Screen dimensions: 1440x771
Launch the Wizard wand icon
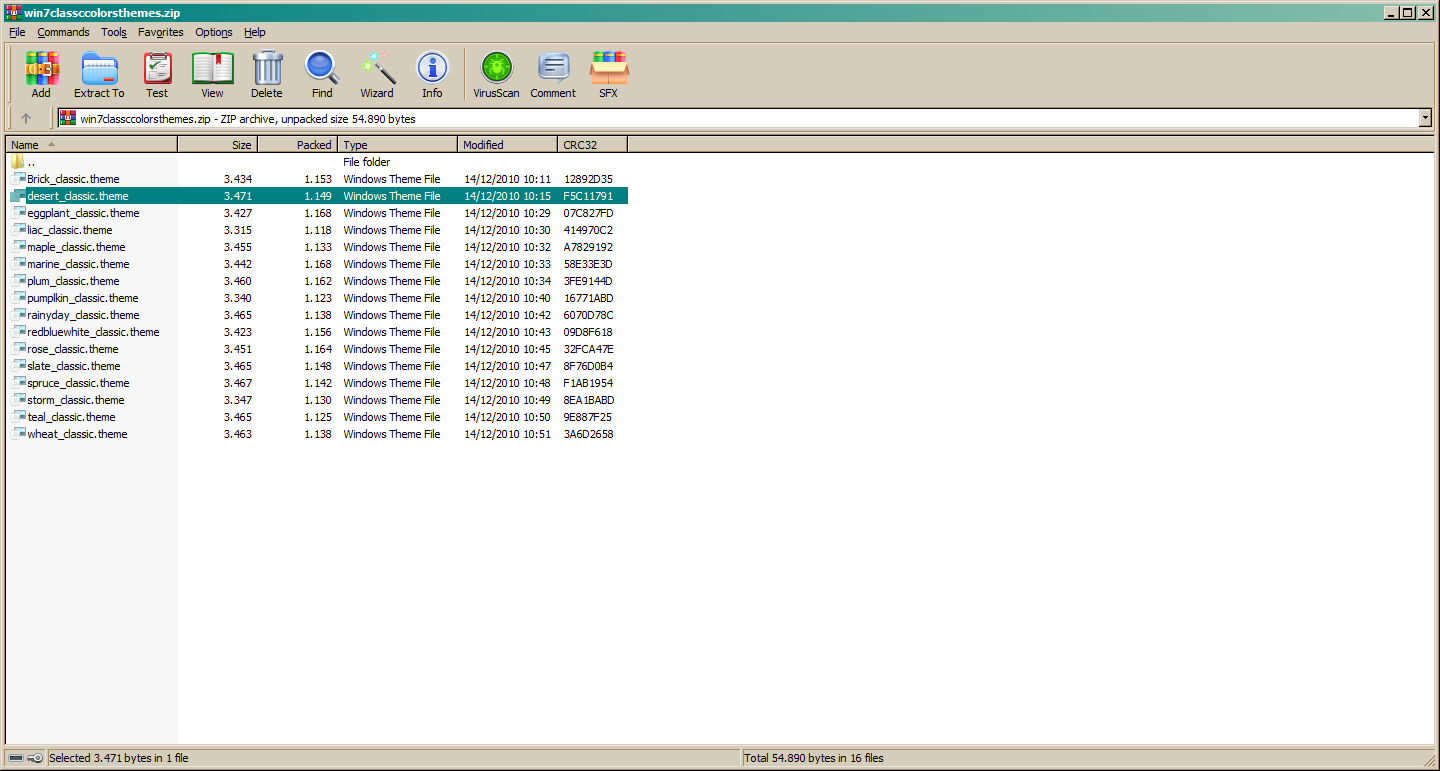[x=377, y=68]
